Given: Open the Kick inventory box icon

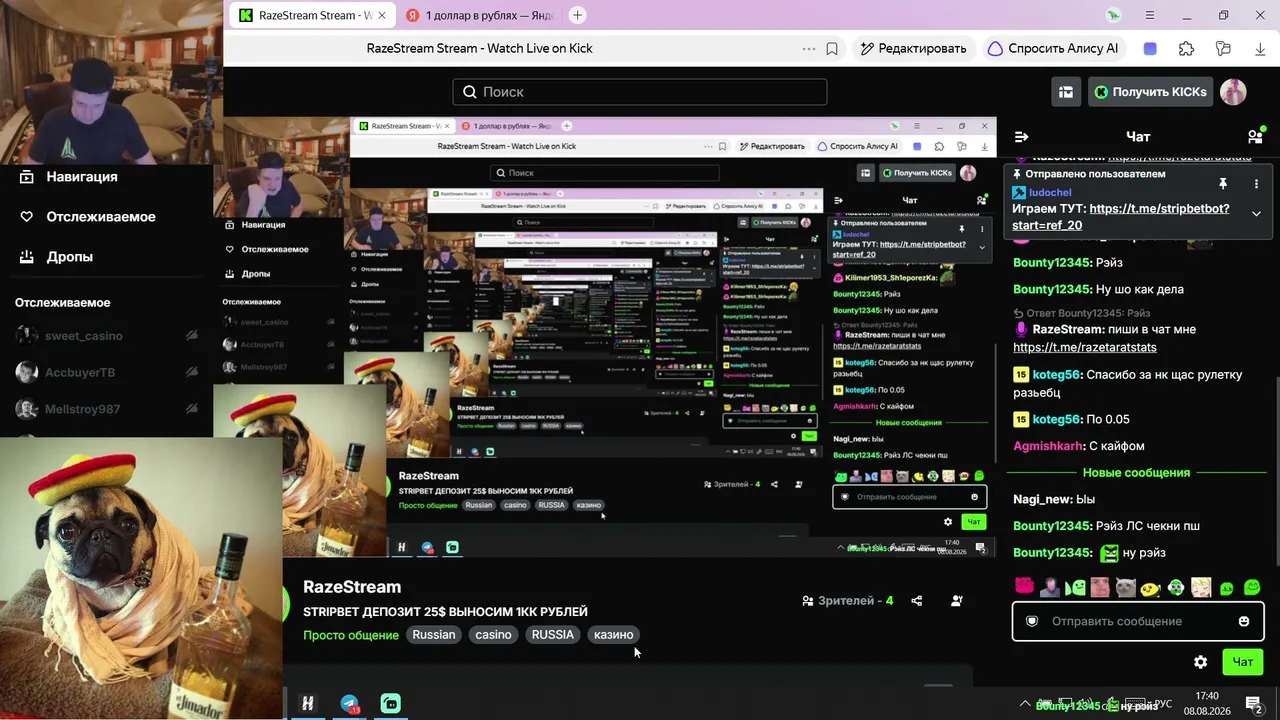Looking at the screenshot, I should pos(1066,92).
